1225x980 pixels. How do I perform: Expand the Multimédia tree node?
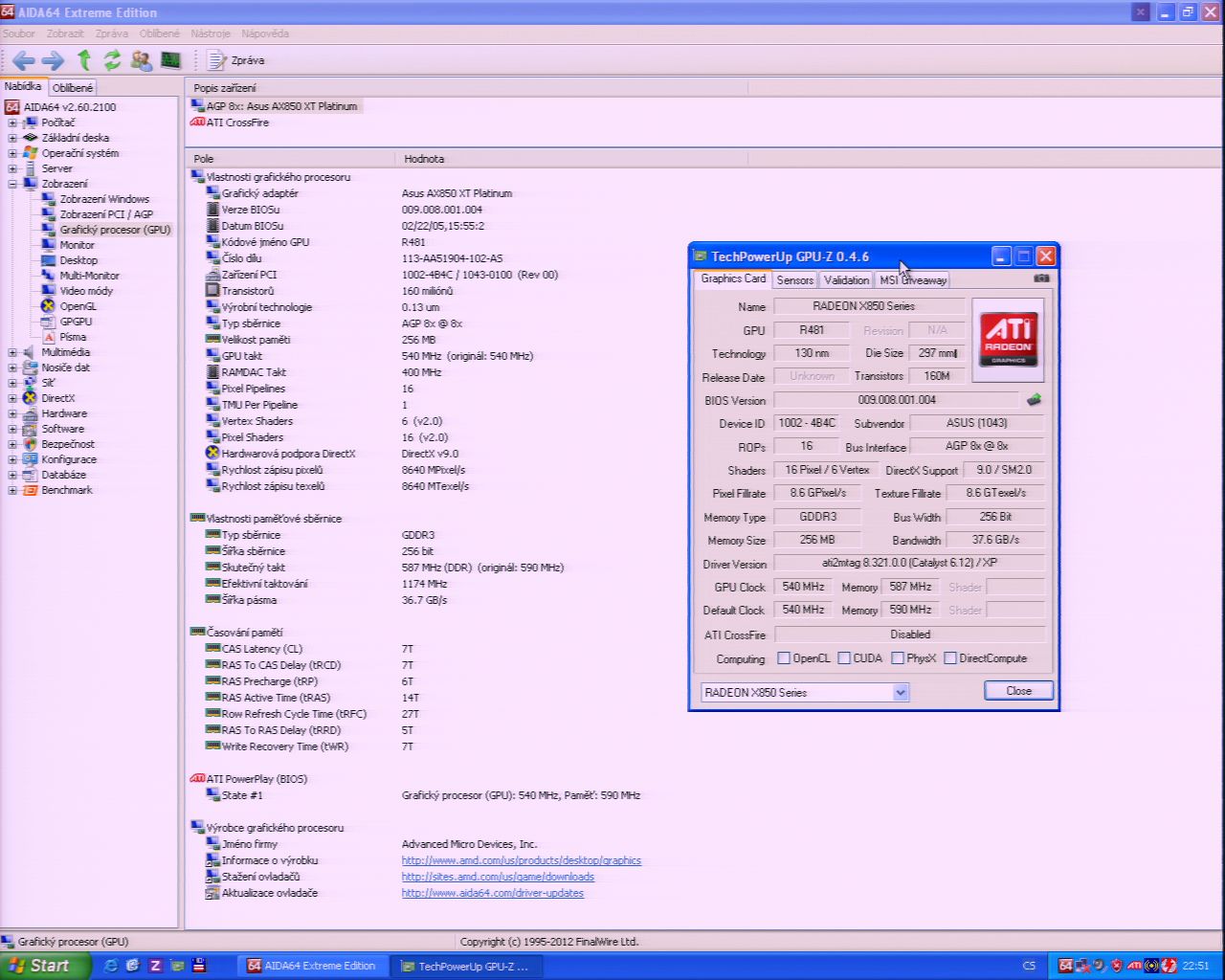click(x=12, y=352)
